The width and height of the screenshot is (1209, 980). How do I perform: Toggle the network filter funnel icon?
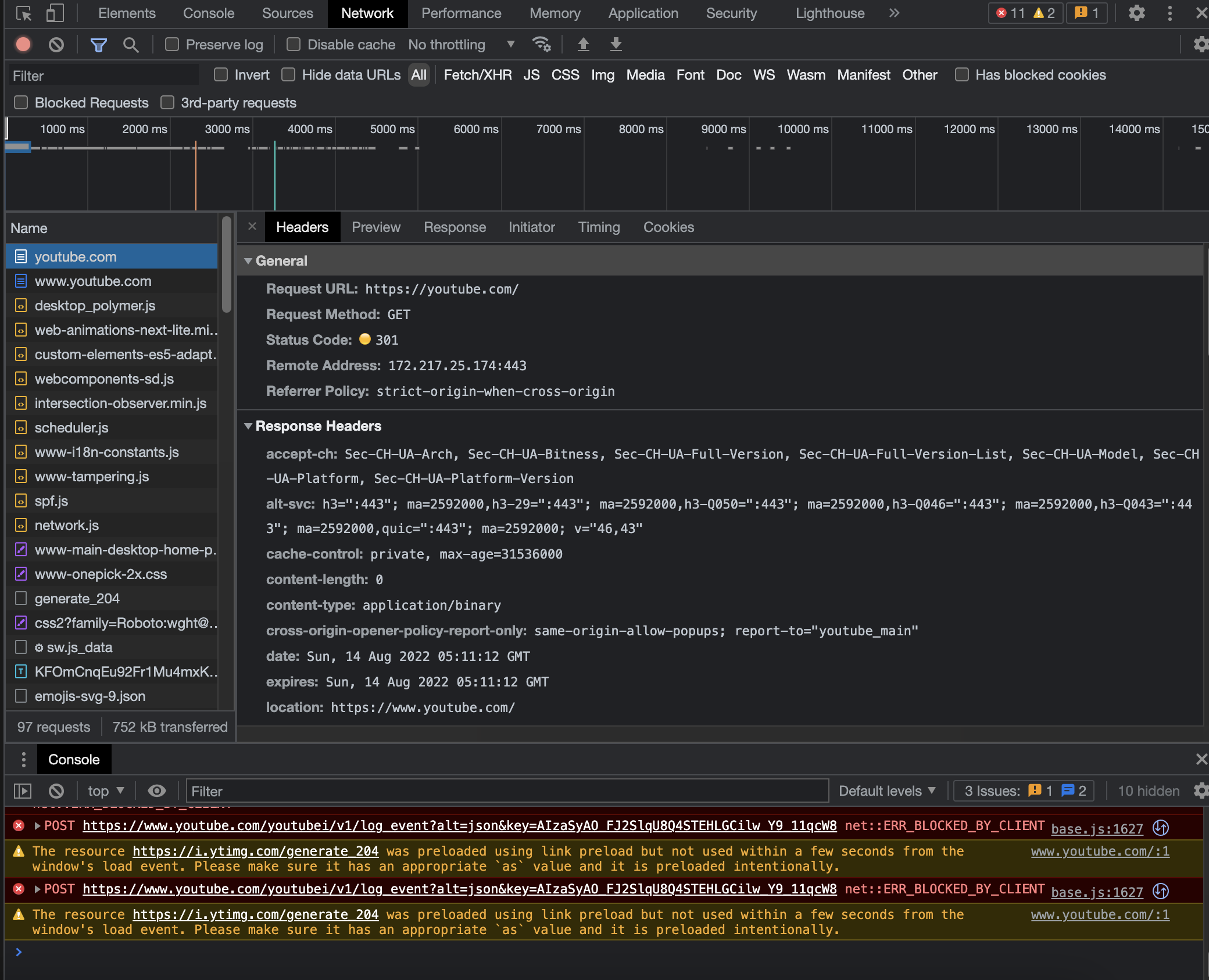[98, 45]
